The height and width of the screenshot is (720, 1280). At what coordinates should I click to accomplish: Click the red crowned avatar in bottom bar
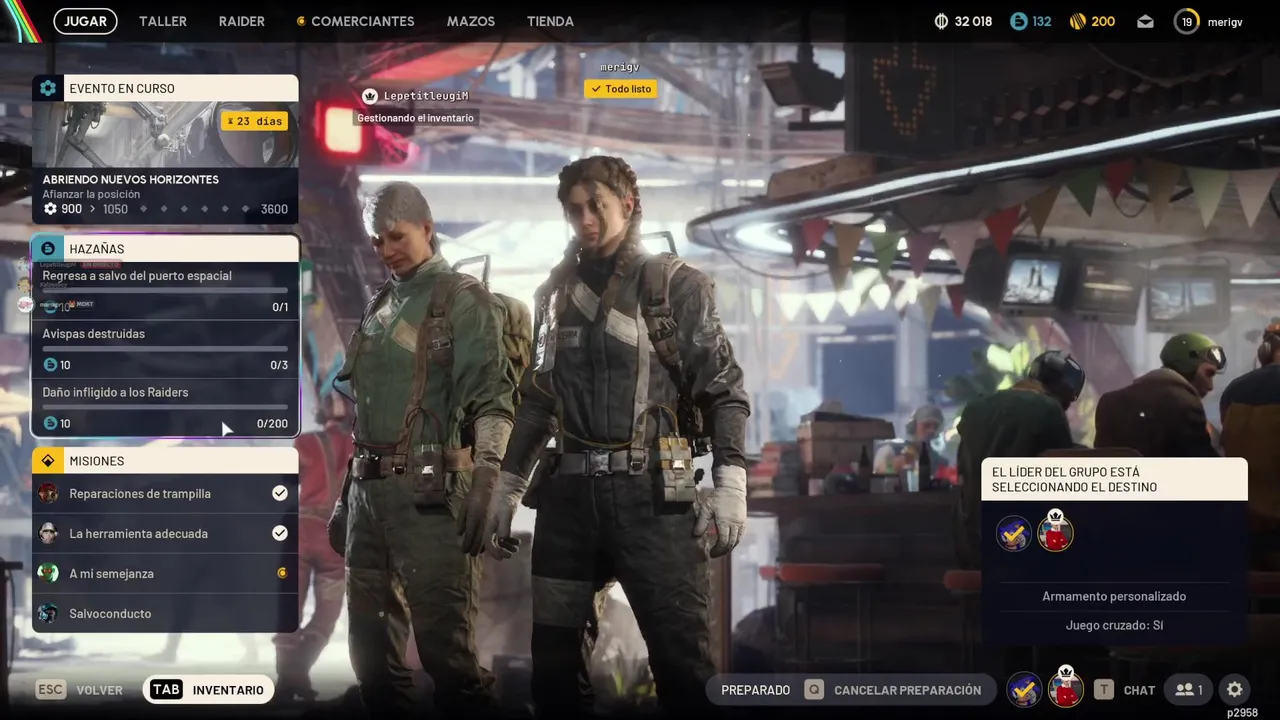coord(1065,688)
